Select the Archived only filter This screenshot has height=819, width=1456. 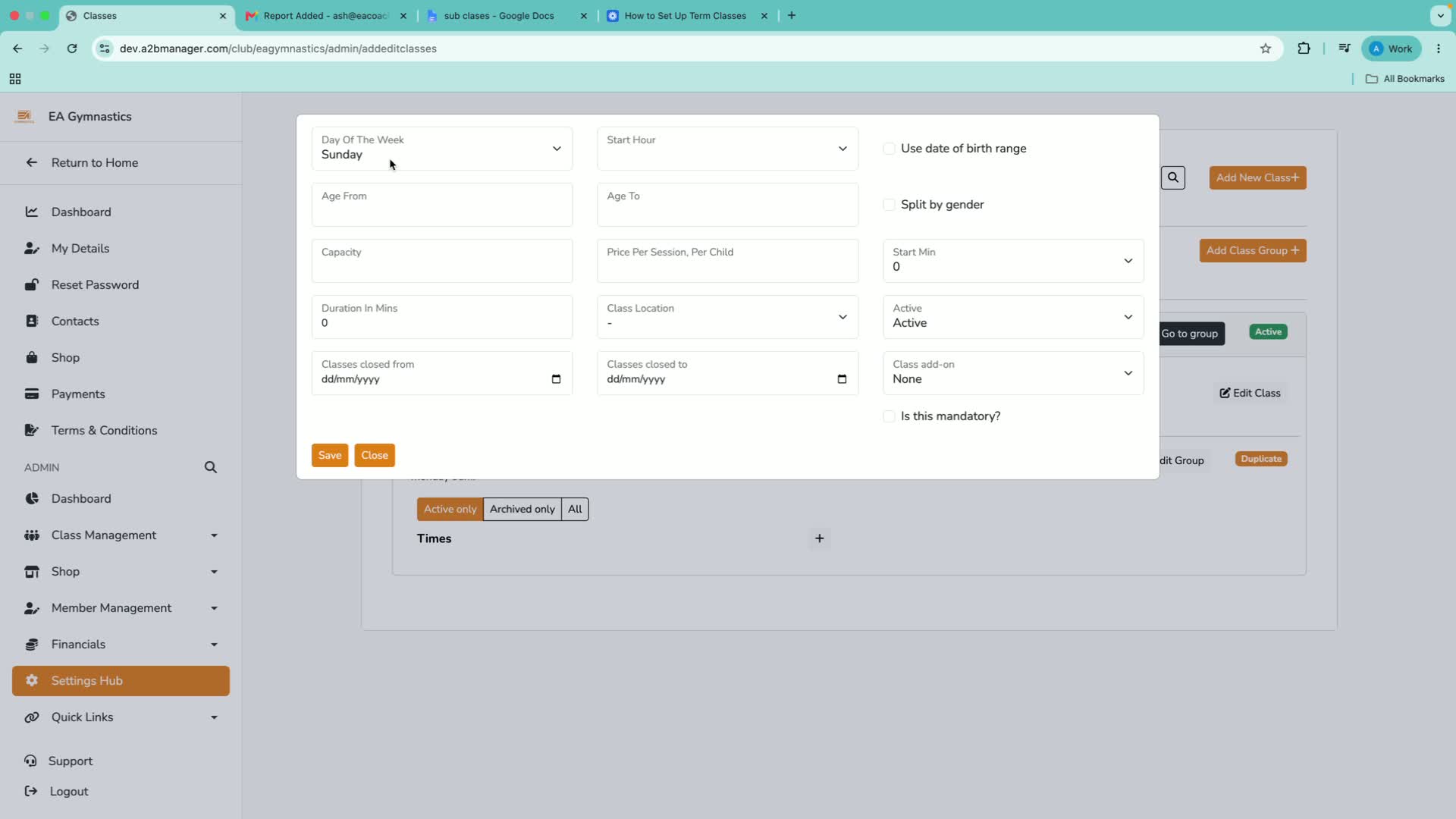[x=522, y=509]
